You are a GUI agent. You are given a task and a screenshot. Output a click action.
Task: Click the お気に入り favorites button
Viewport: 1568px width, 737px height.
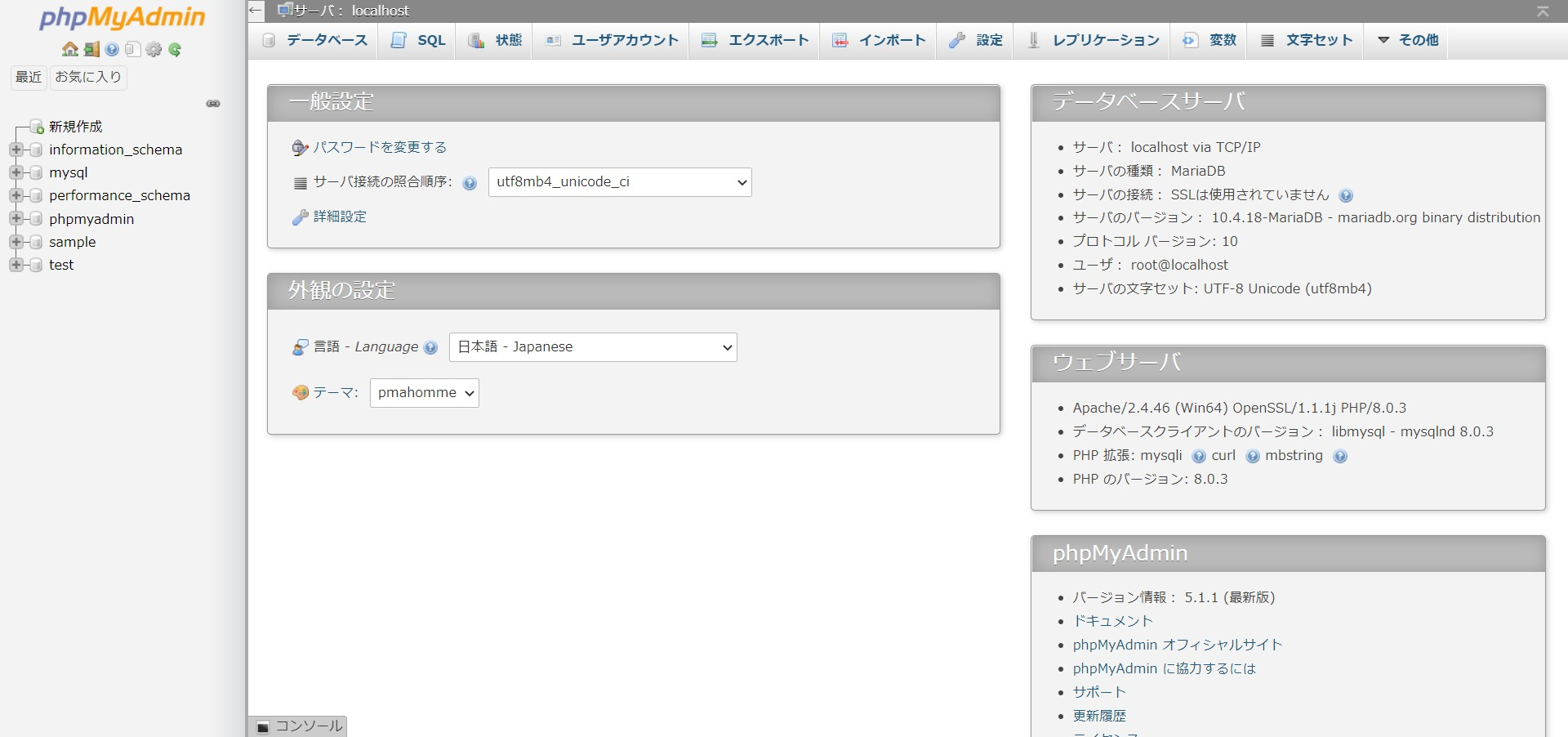click(x=88, y=77)
